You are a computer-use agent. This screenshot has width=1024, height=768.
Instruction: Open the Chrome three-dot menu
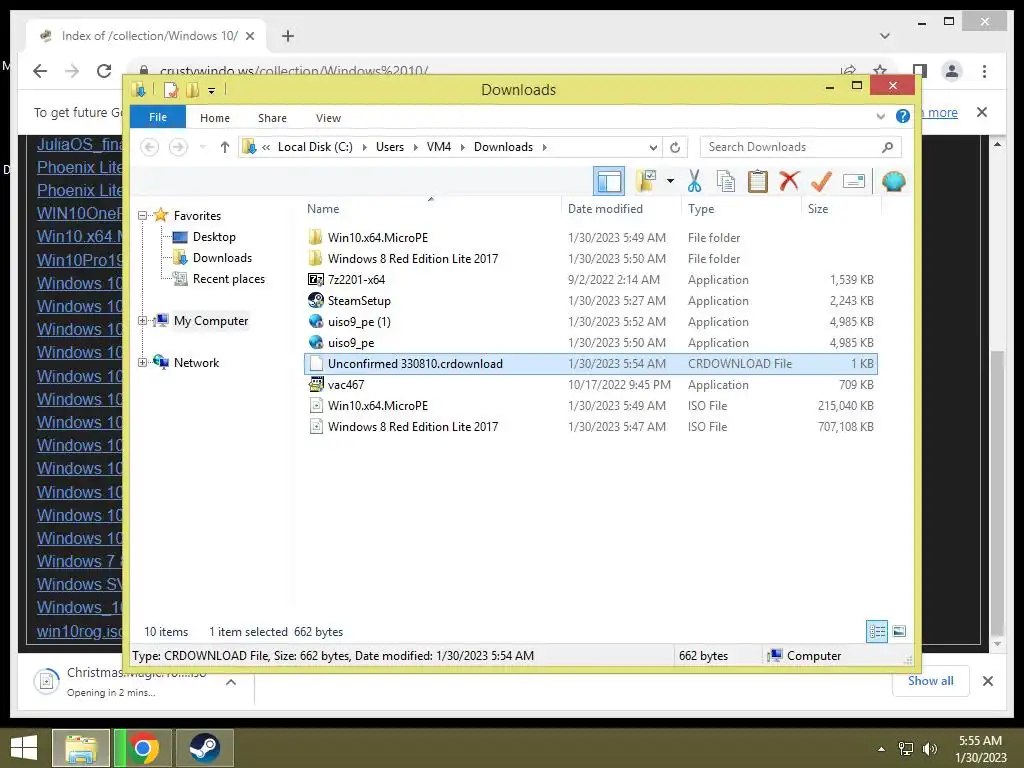[x=984, y=71]
